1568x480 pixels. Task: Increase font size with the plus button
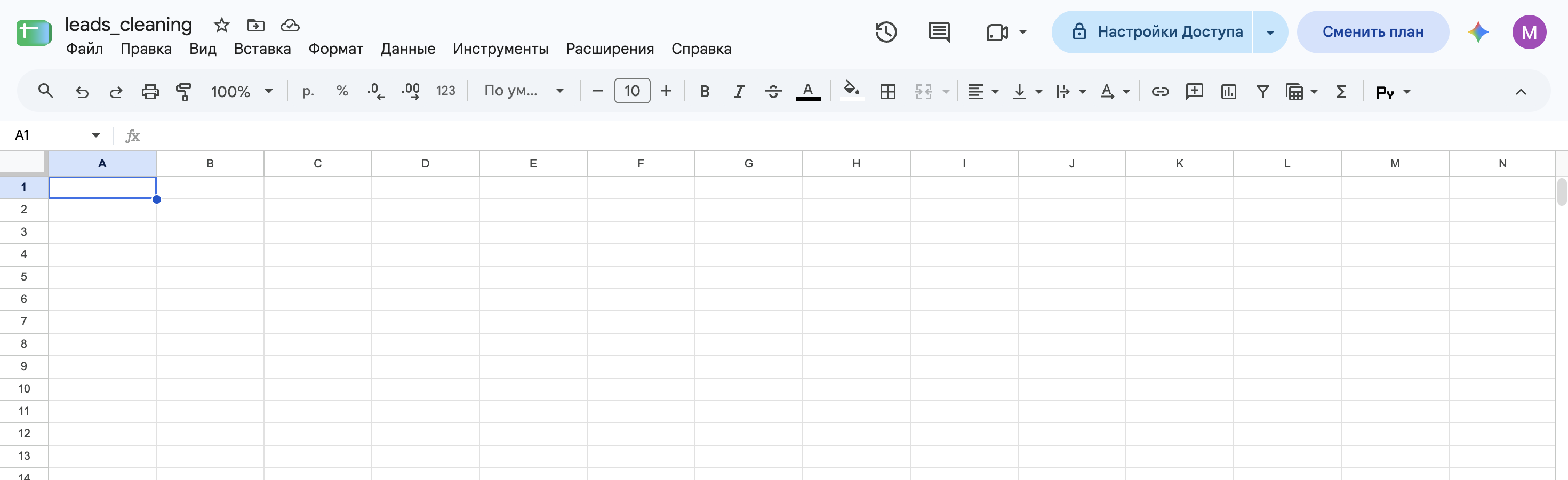point(666,91)
